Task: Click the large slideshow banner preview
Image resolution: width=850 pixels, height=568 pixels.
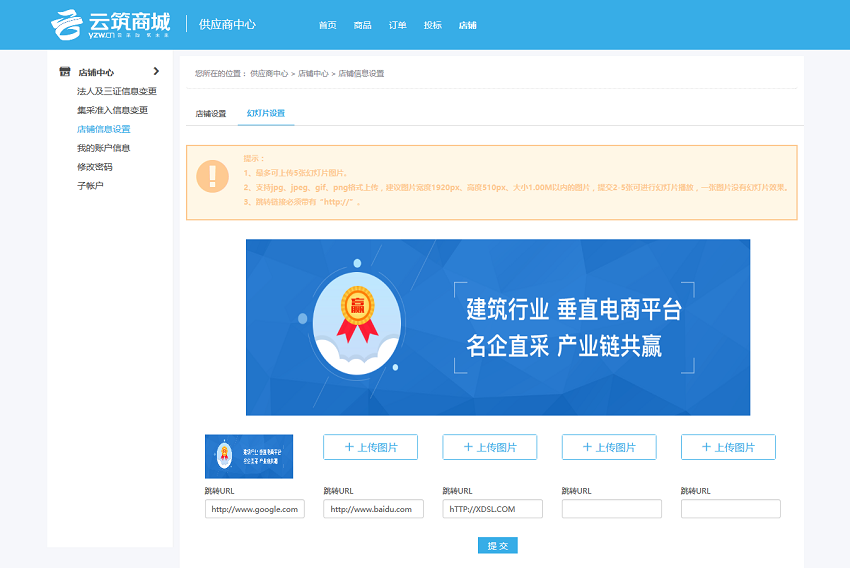Action: tap(497, 327)
